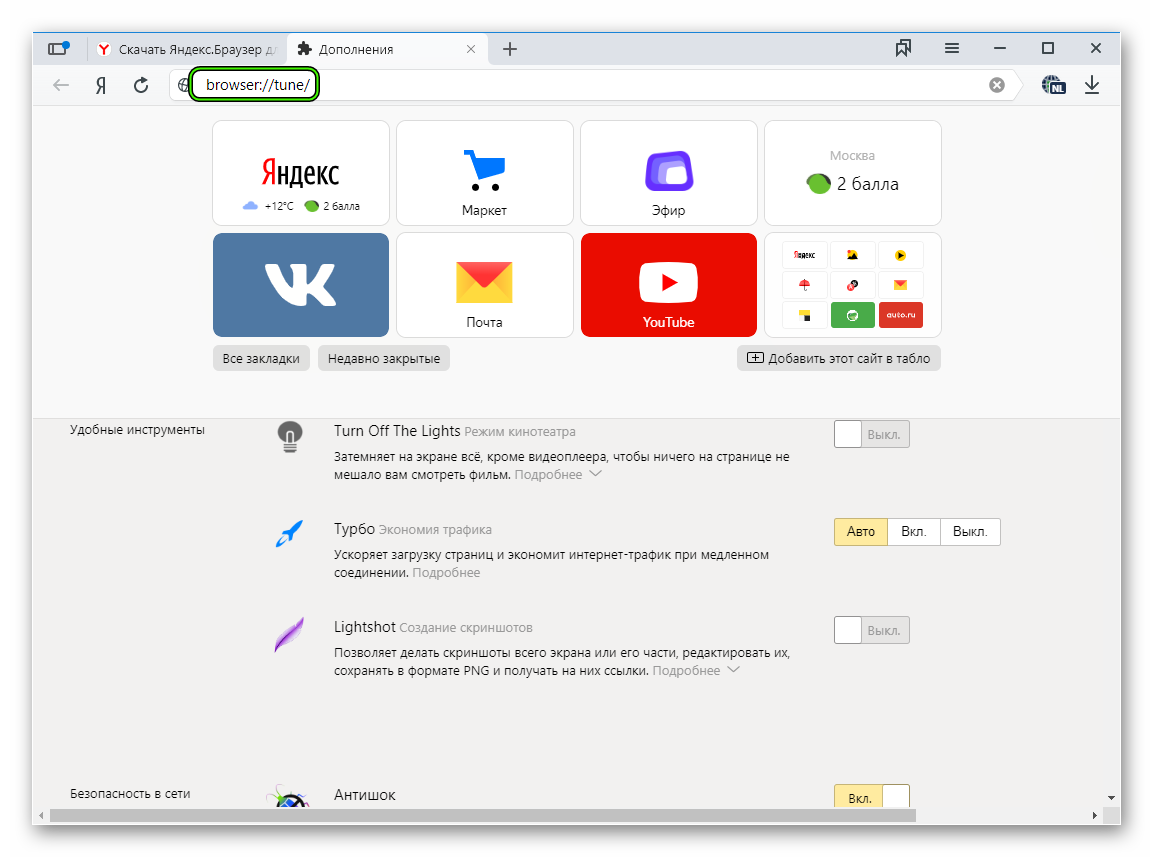This screenshot has width=1153, height=857.
Task: Select the small yellow-black square icon
Action: (804, 315)
